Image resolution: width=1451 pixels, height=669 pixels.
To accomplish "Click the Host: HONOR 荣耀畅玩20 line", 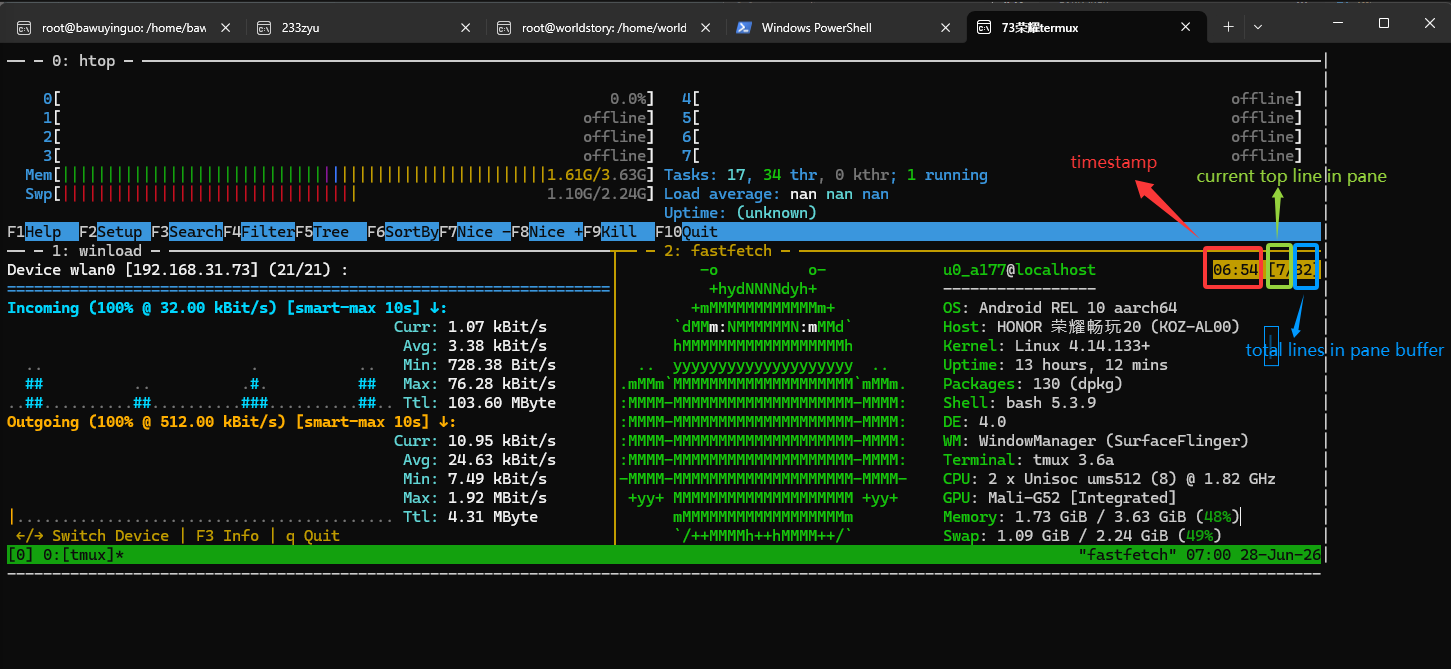I will click(x=1091, y=327).
